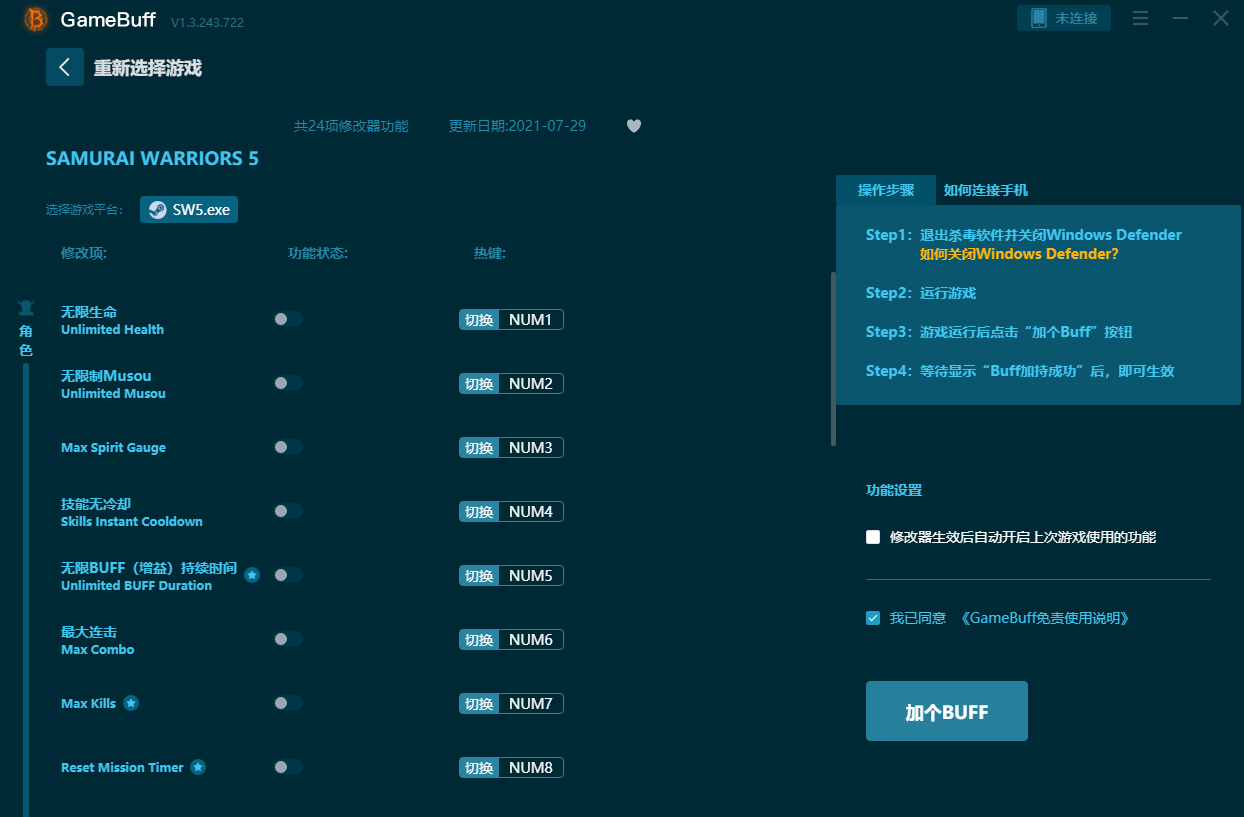Click the 修改项 column header

pos(84,253)
